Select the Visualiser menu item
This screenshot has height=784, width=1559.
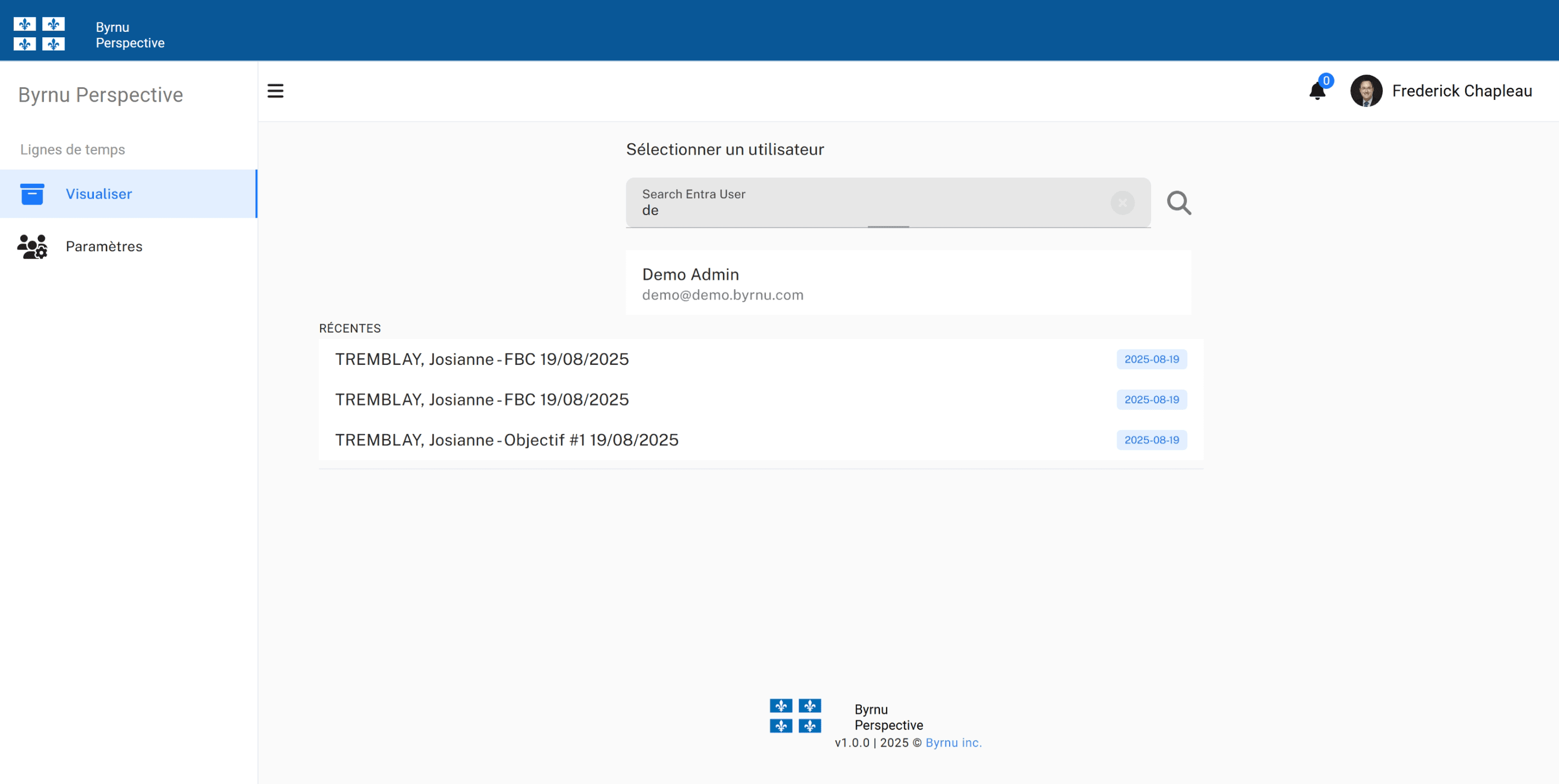[99, 194]
